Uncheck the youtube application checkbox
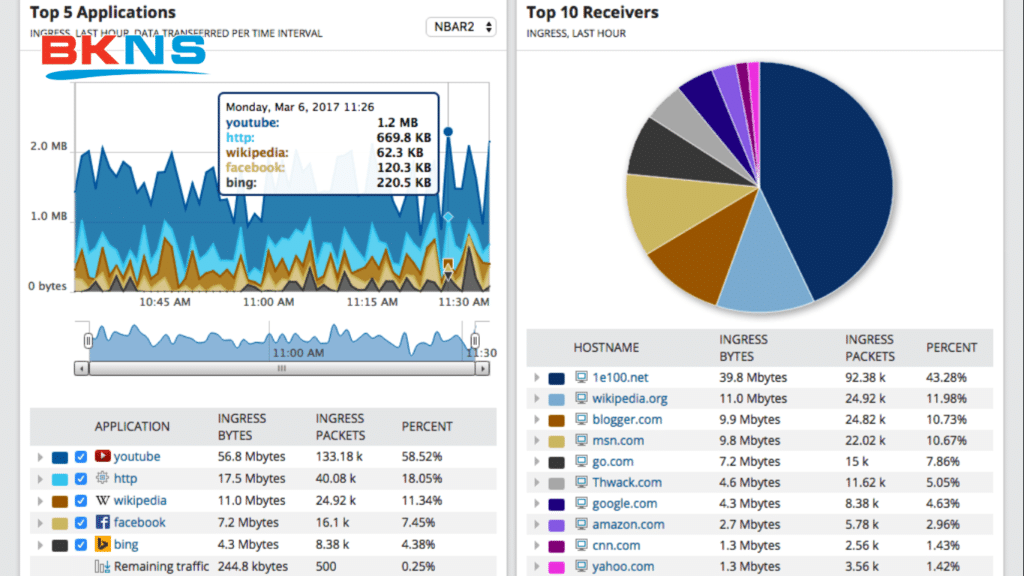Screen dimensions: 1024x576 click(81, 457)
